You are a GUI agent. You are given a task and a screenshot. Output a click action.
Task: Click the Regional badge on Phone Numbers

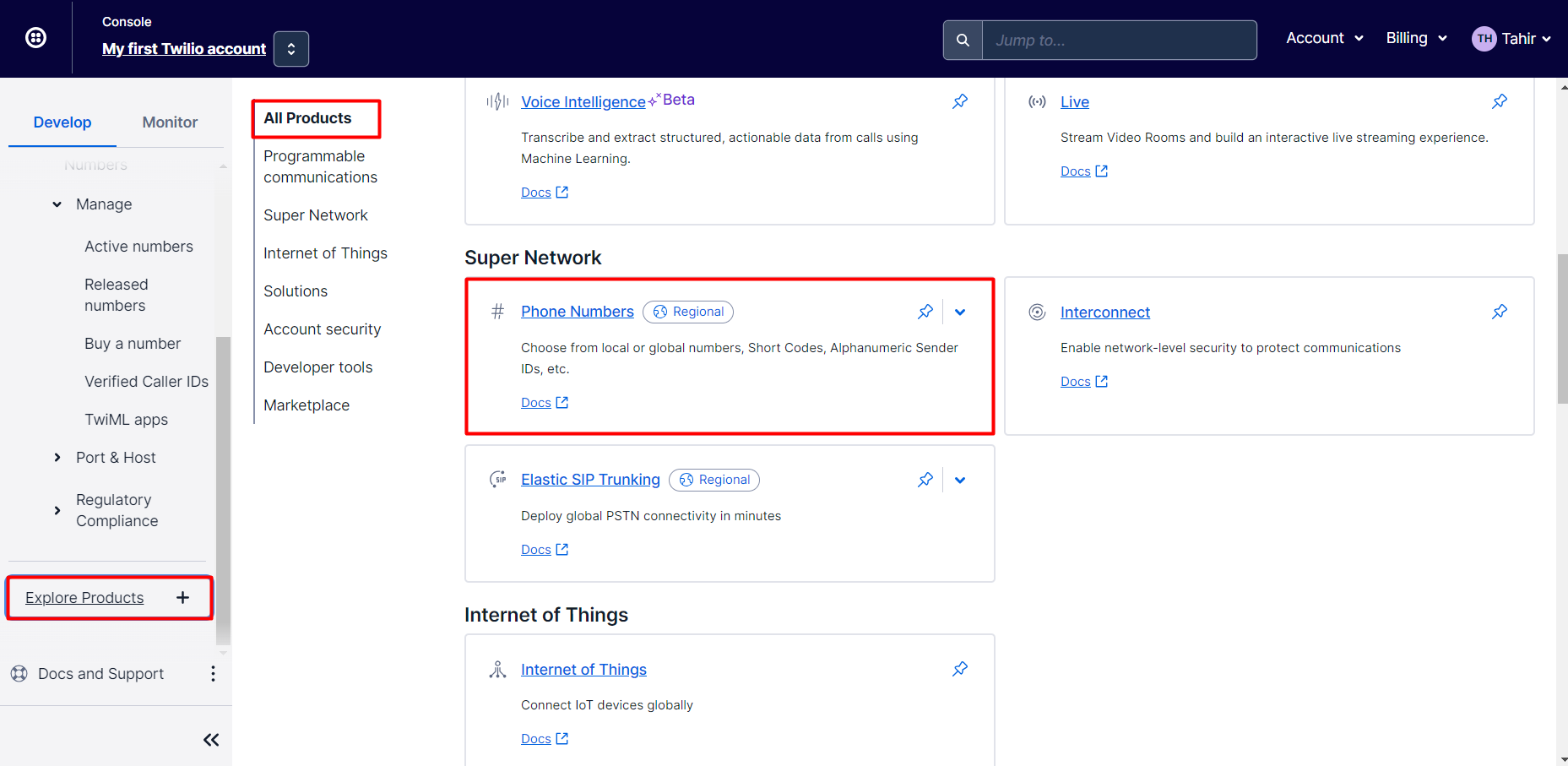tap(688, 312)
